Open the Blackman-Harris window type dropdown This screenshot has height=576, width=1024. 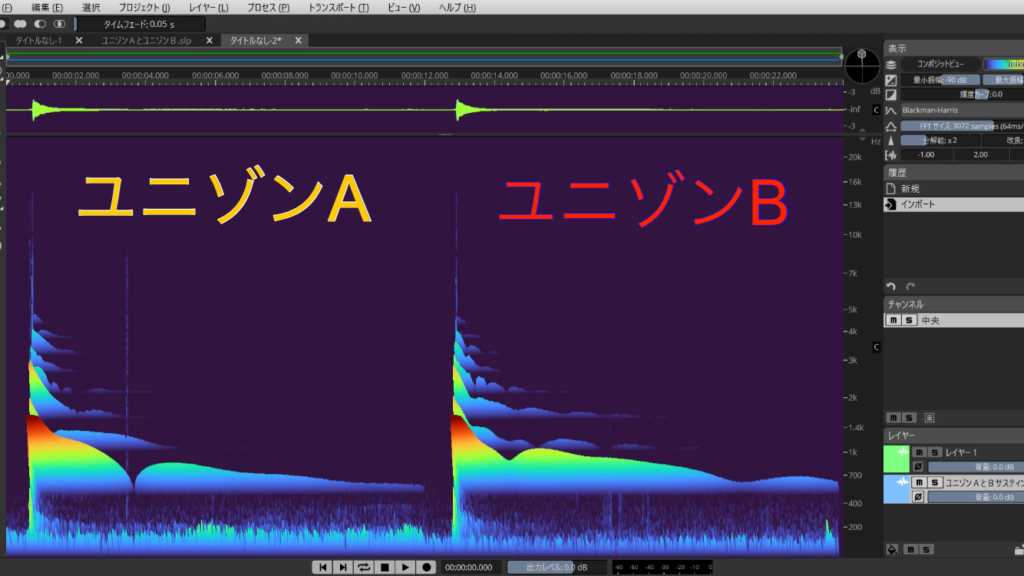(960, 110)
